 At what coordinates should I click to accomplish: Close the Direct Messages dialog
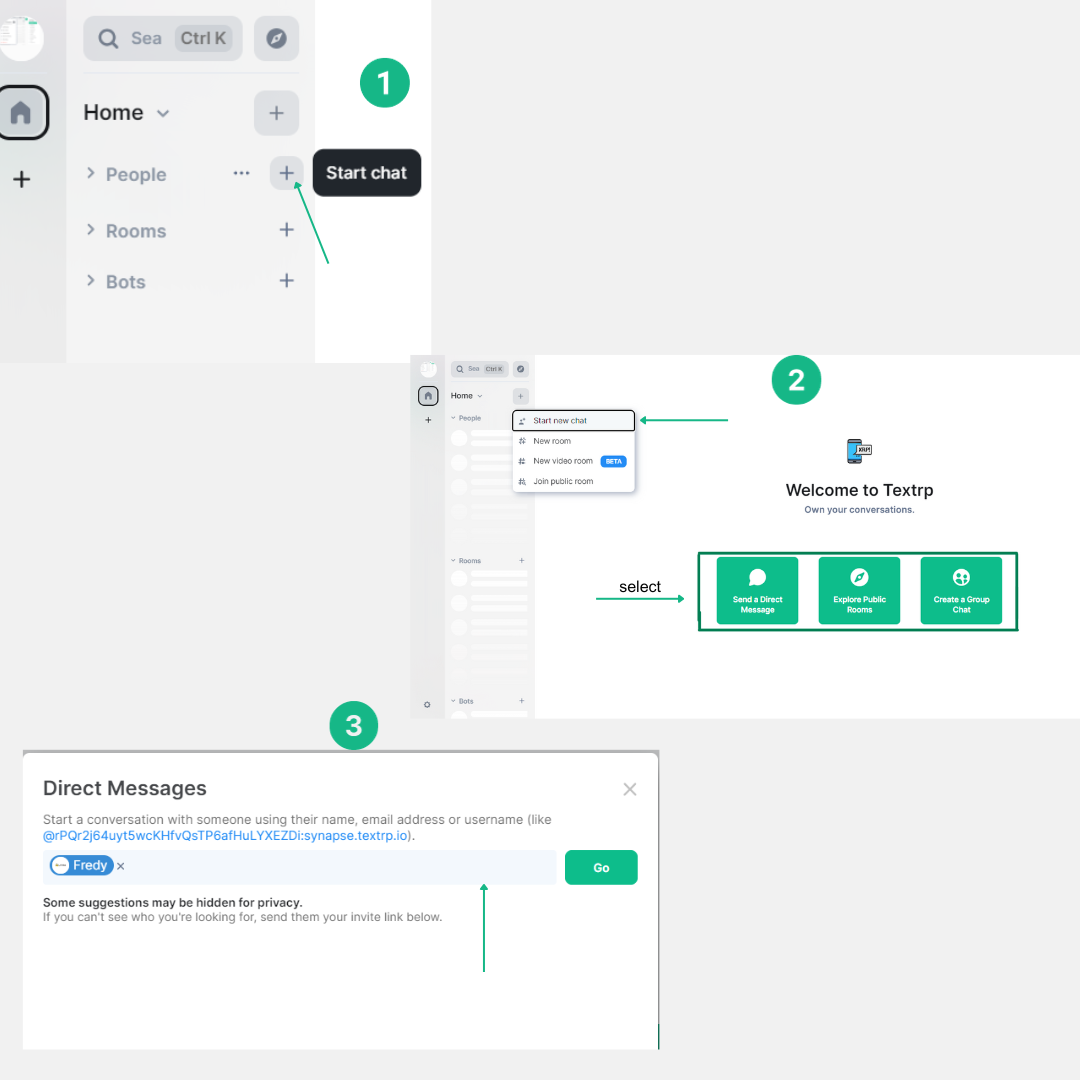pyautogui.click(x=630, y=789)
